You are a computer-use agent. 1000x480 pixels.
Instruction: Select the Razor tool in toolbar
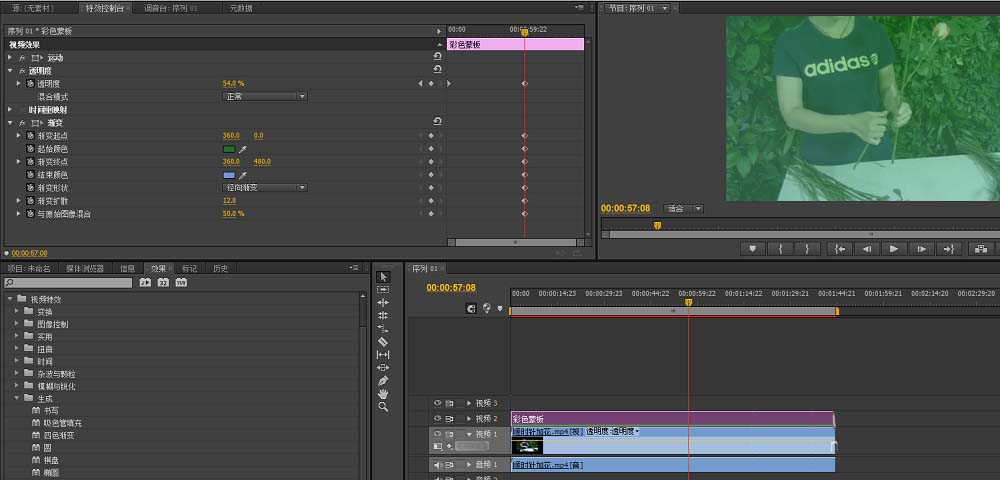coord(383,342)
